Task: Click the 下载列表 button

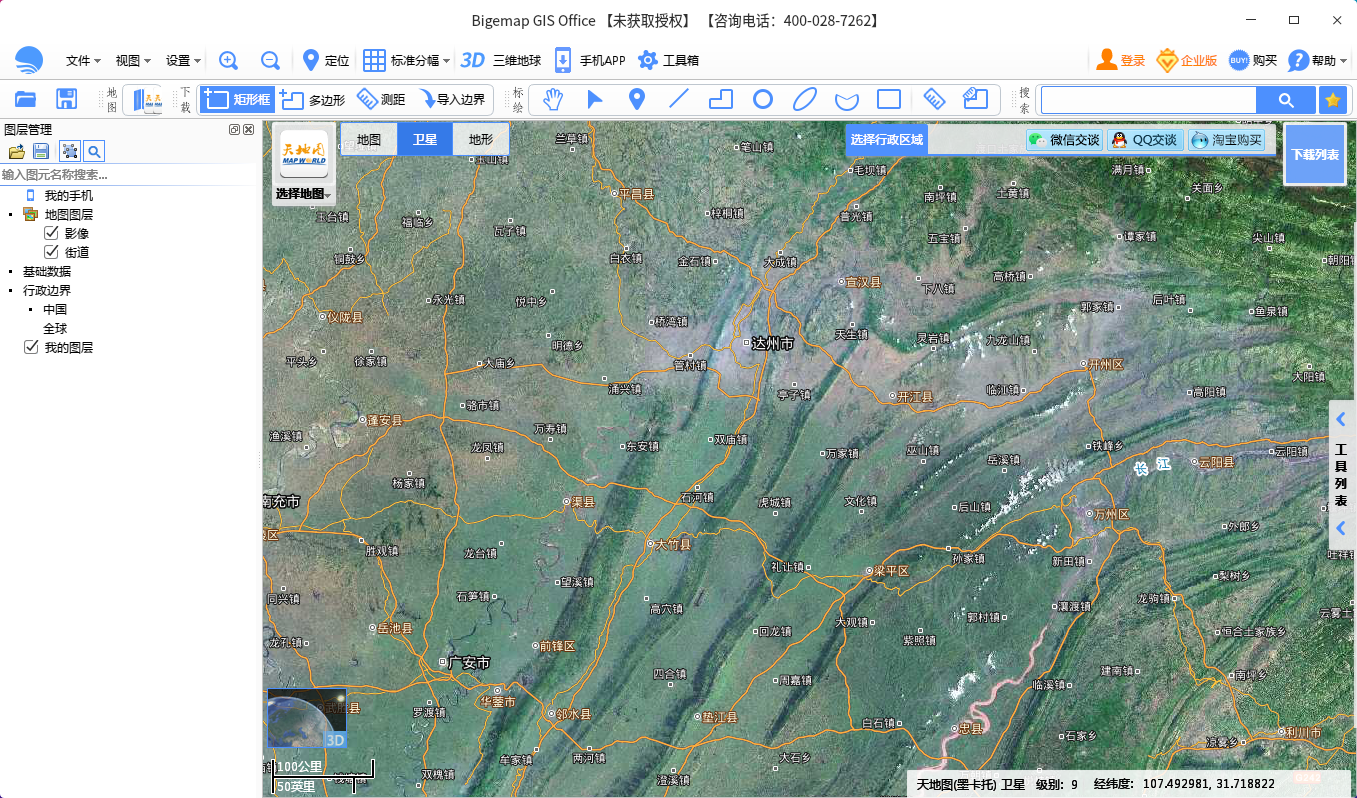Action: [1314, 155]
